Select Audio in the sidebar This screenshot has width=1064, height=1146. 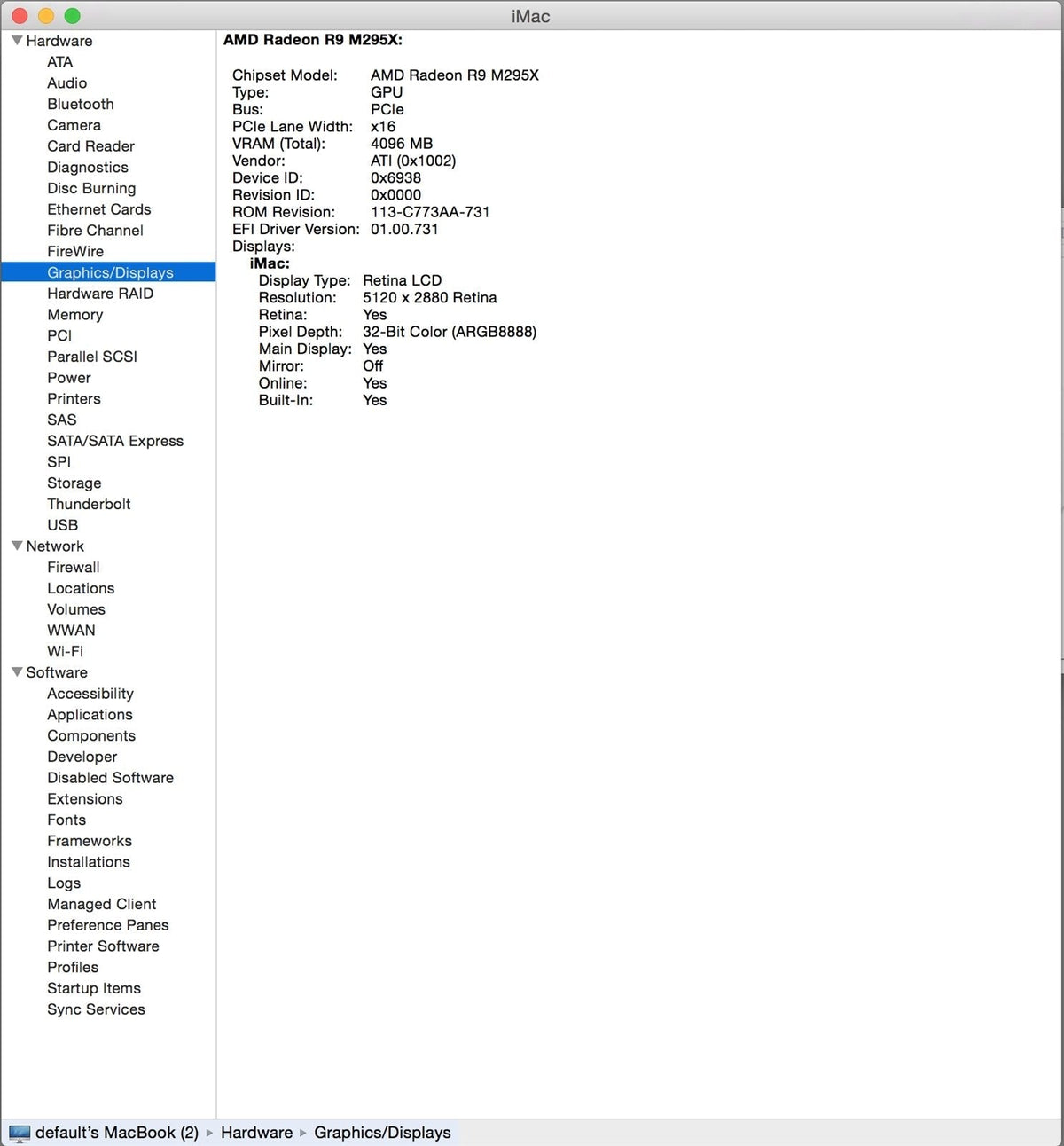click(67, 83)
